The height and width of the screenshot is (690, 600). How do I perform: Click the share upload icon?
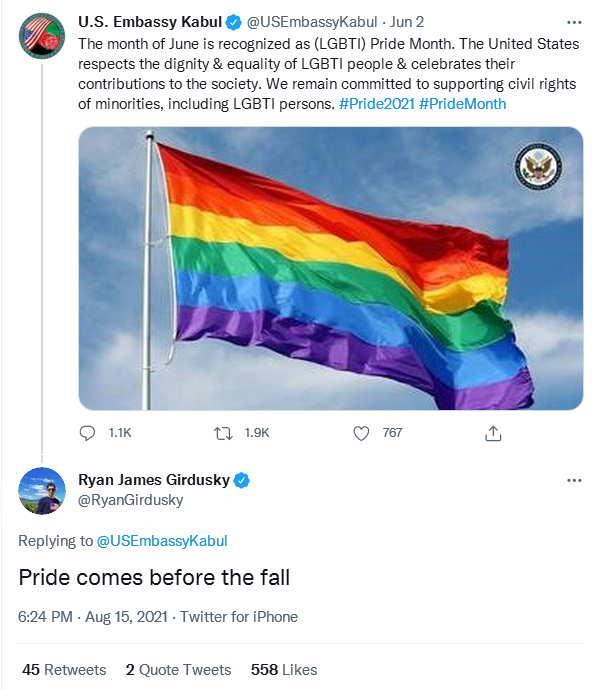tap(492, 433)
